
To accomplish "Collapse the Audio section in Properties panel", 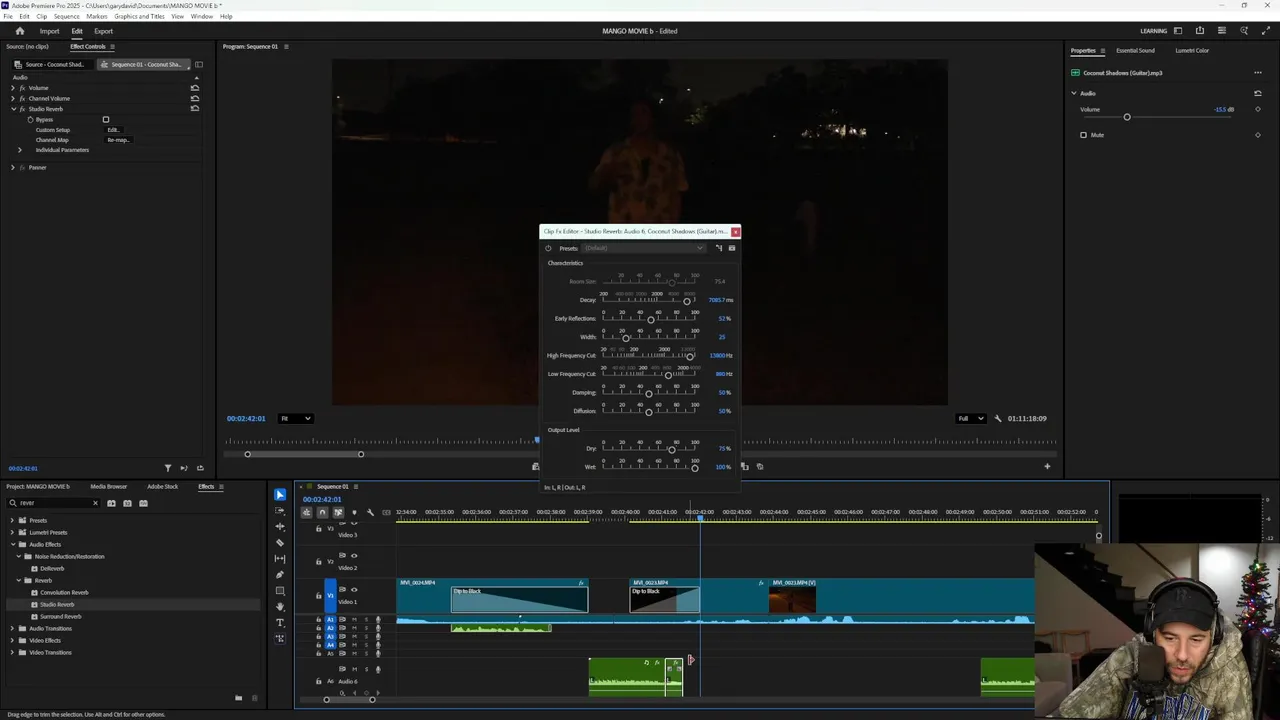I will [1074, 93].
